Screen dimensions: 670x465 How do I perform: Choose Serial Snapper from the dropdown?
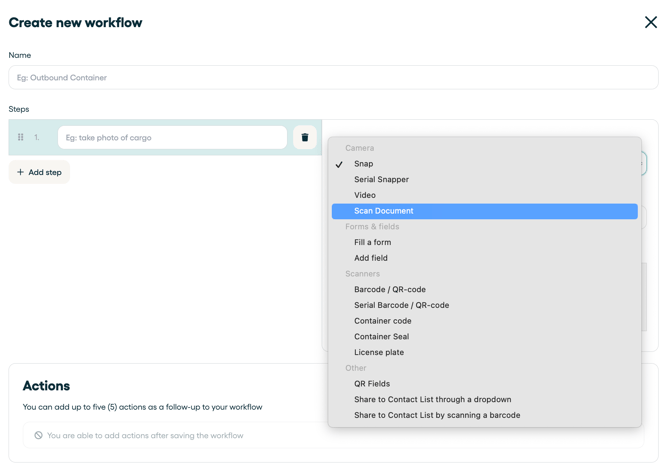[x=381, y=180]
